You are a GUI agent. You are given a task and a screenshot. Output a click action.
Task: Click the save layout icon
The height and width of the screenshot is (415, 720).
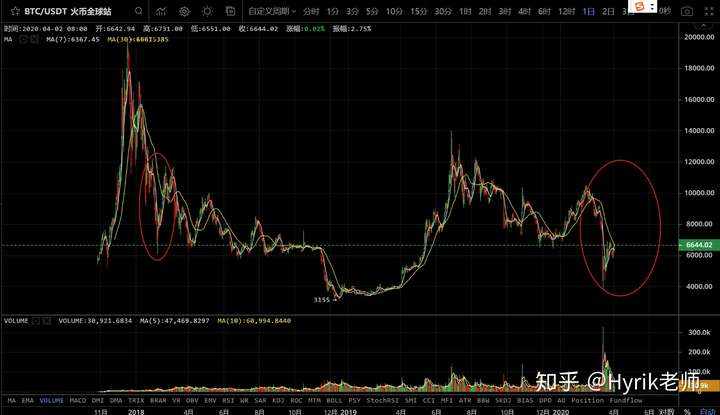coord(231,11)
